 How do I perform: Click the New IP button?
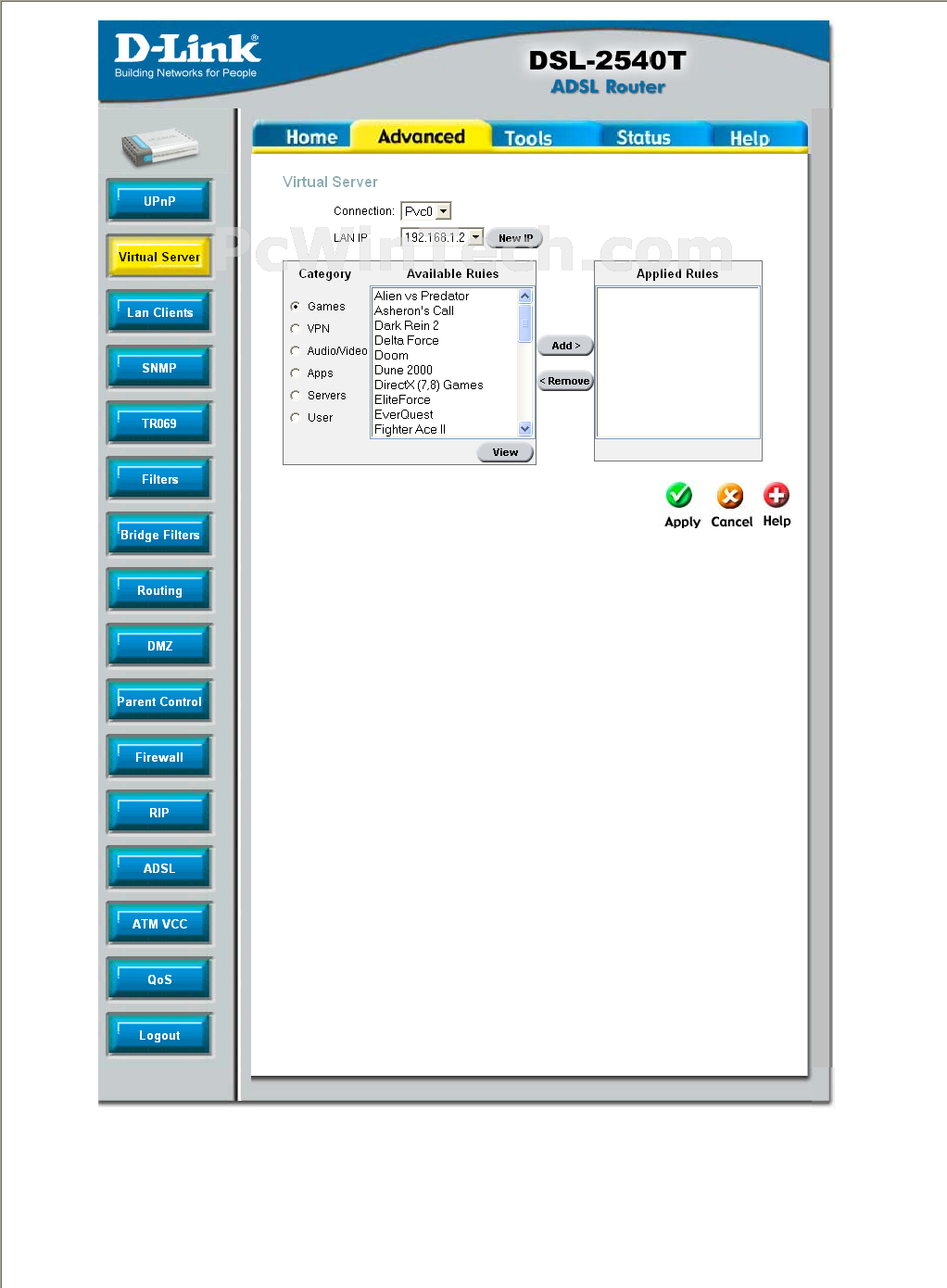point(515,238)
